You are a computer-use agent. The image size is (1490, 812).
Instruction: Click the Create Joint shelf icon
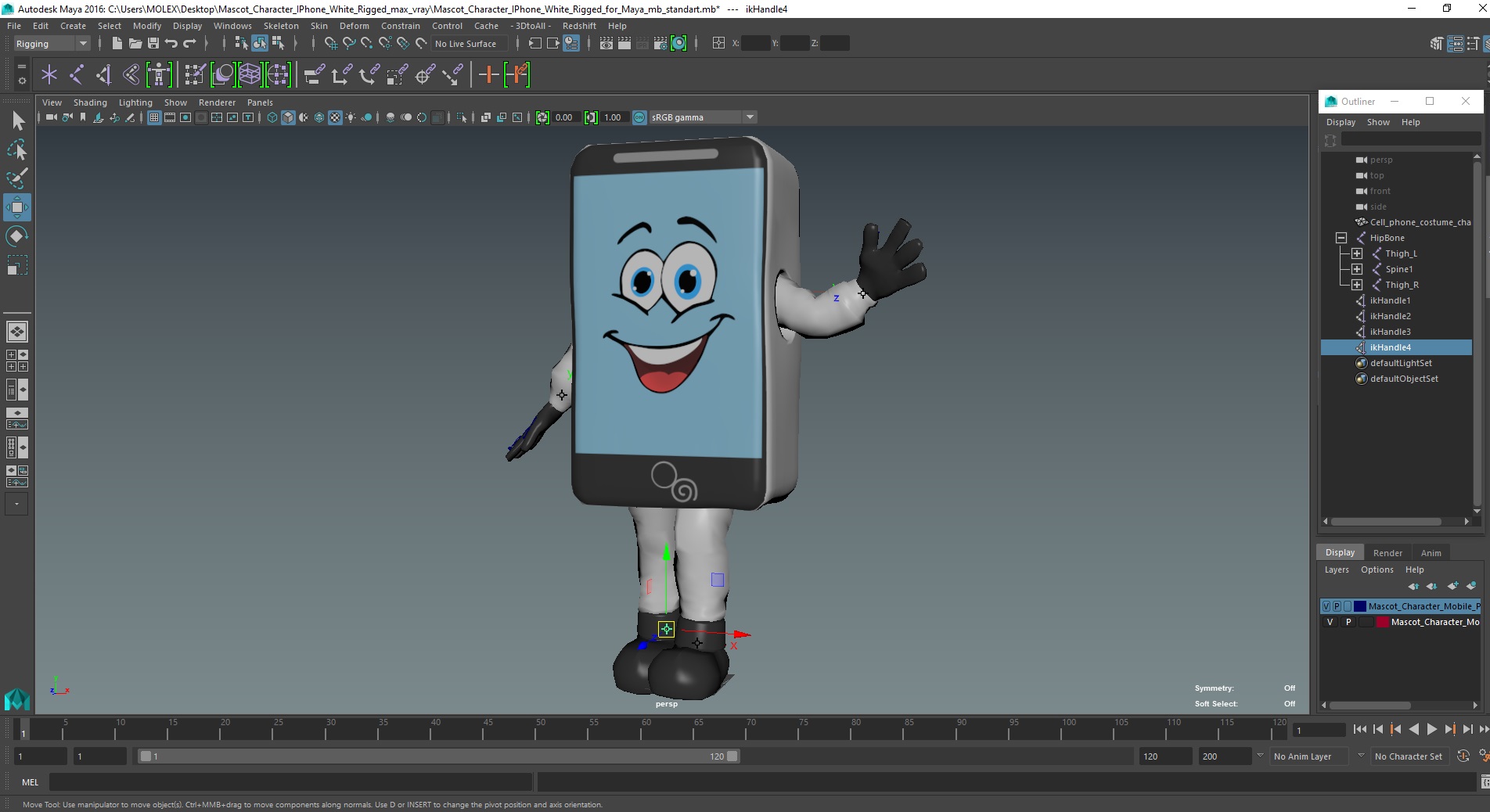tap(77, 75)
